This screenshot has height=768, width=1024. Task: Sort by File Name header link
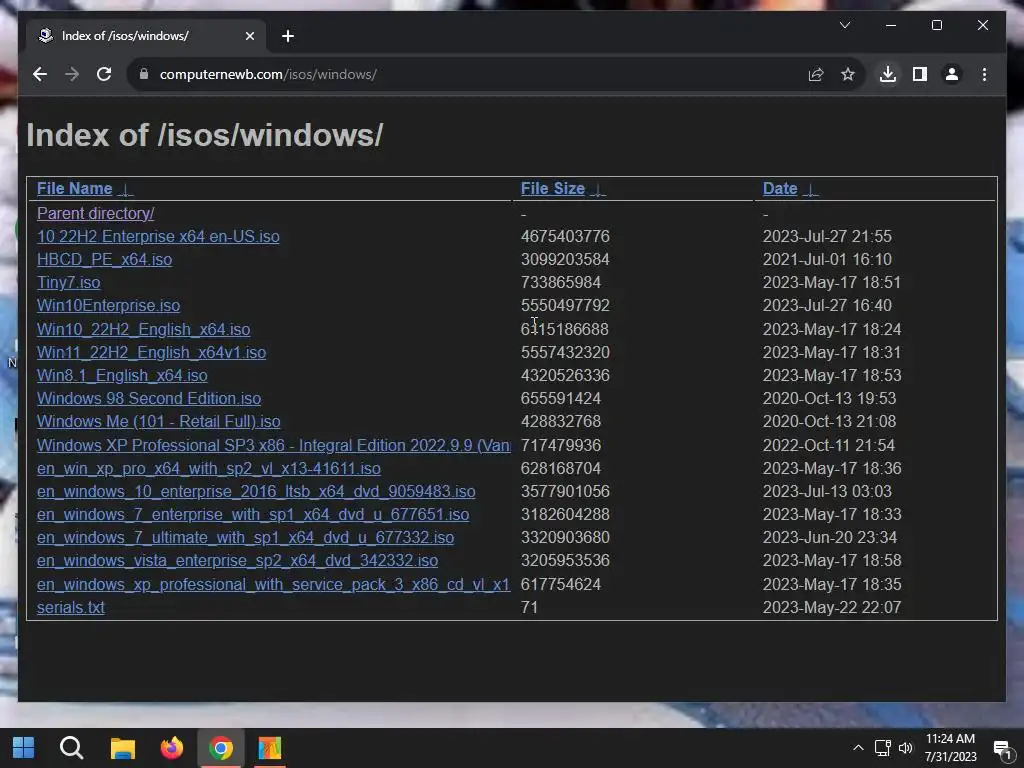(x=74, y=189)
